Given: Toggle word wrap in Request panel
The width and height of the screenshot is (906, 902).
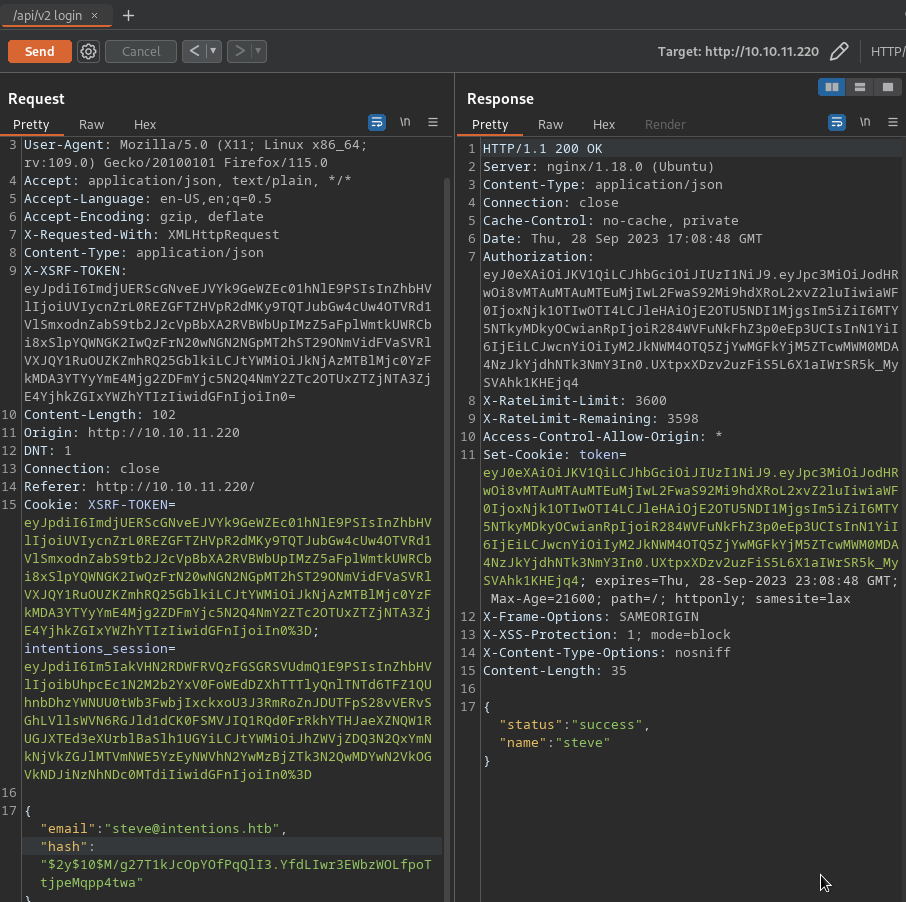Looking at the screenshot, I should [x=377, y=122].
